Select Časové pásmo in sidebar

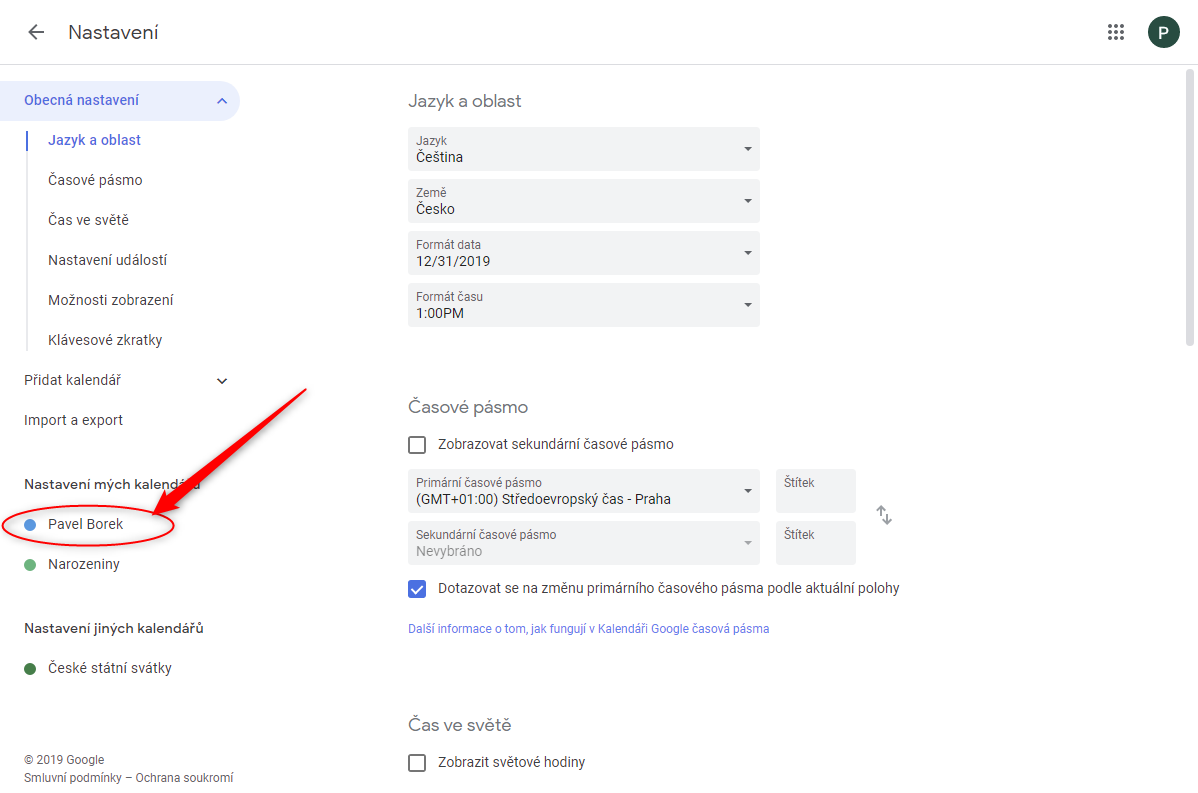point(96,180)
